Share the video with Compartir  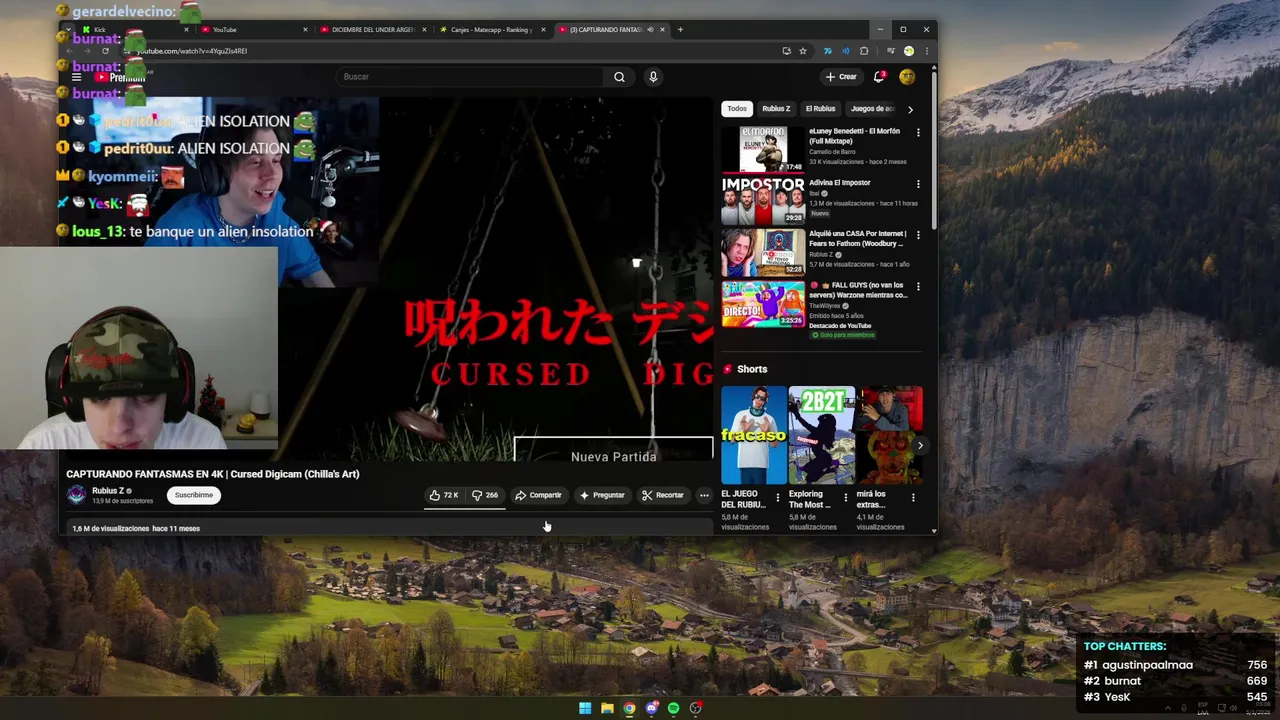pos(538,495)
